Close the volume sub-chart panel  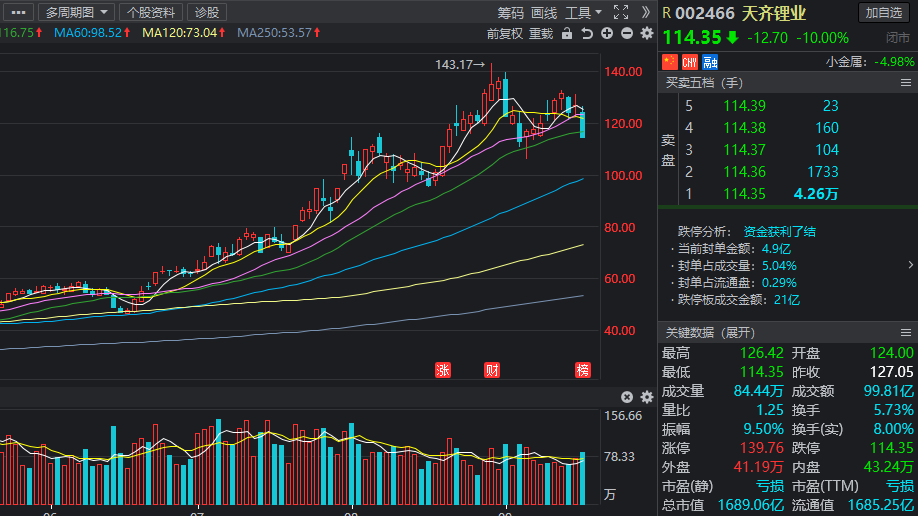627,397
